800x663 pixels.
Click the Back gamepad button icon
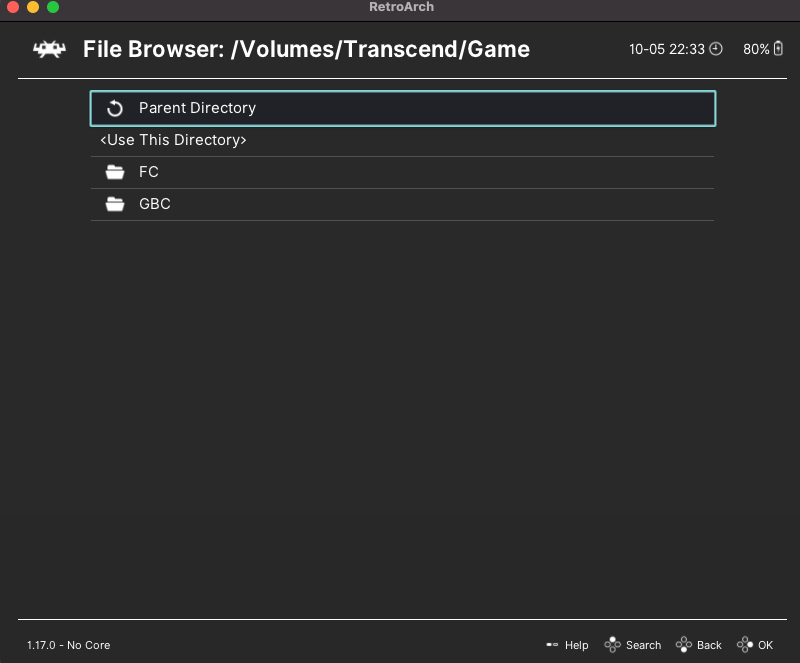tap(684, 645)
